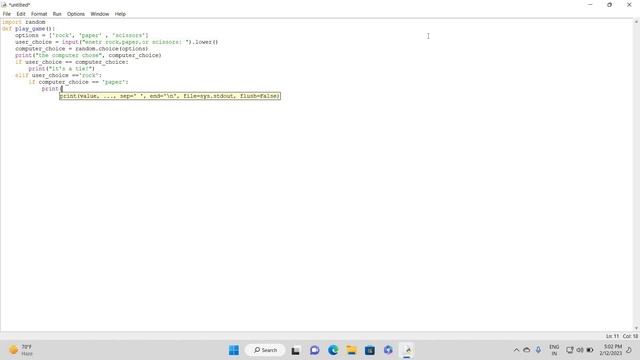This screenshot has width=640, height=360.
Task: Open the Window menu
Action: (100, 14)
